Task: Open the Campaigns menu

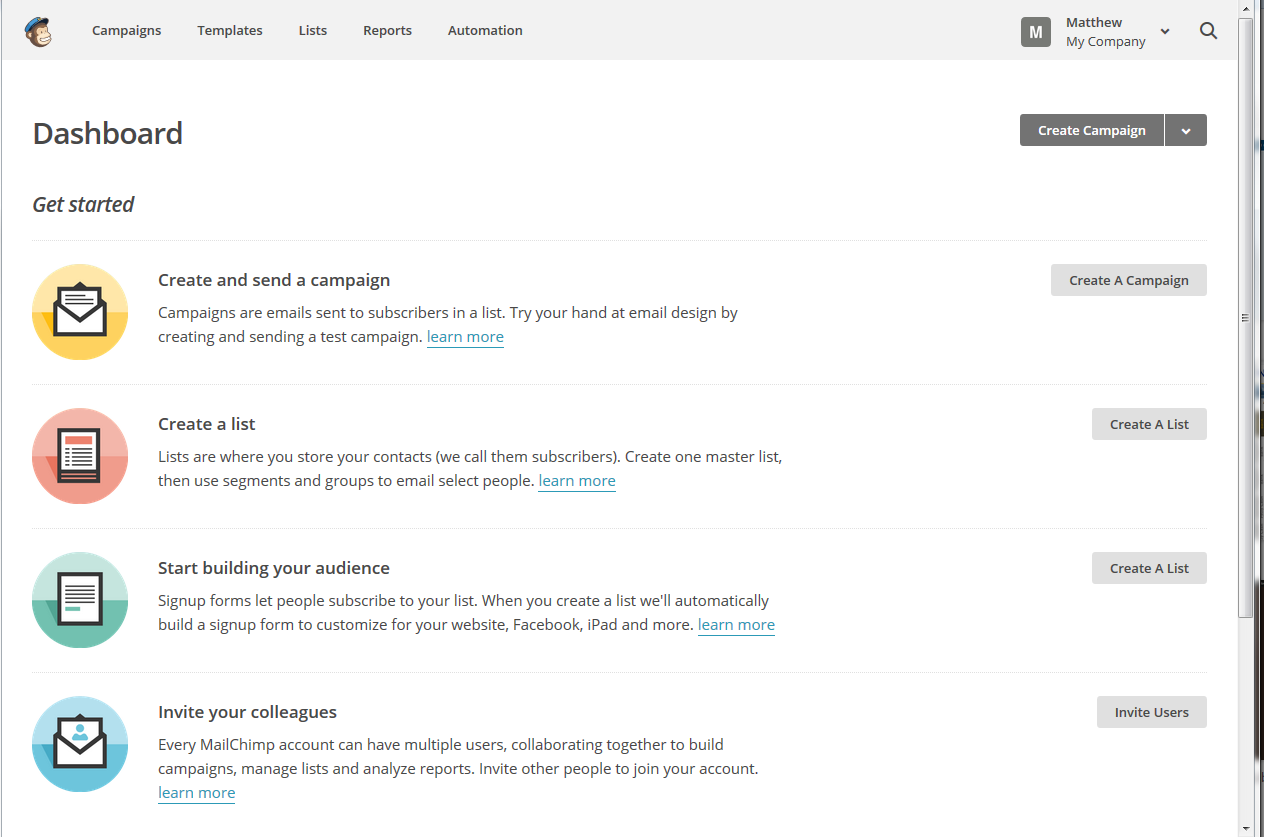Action: [126, 31]
